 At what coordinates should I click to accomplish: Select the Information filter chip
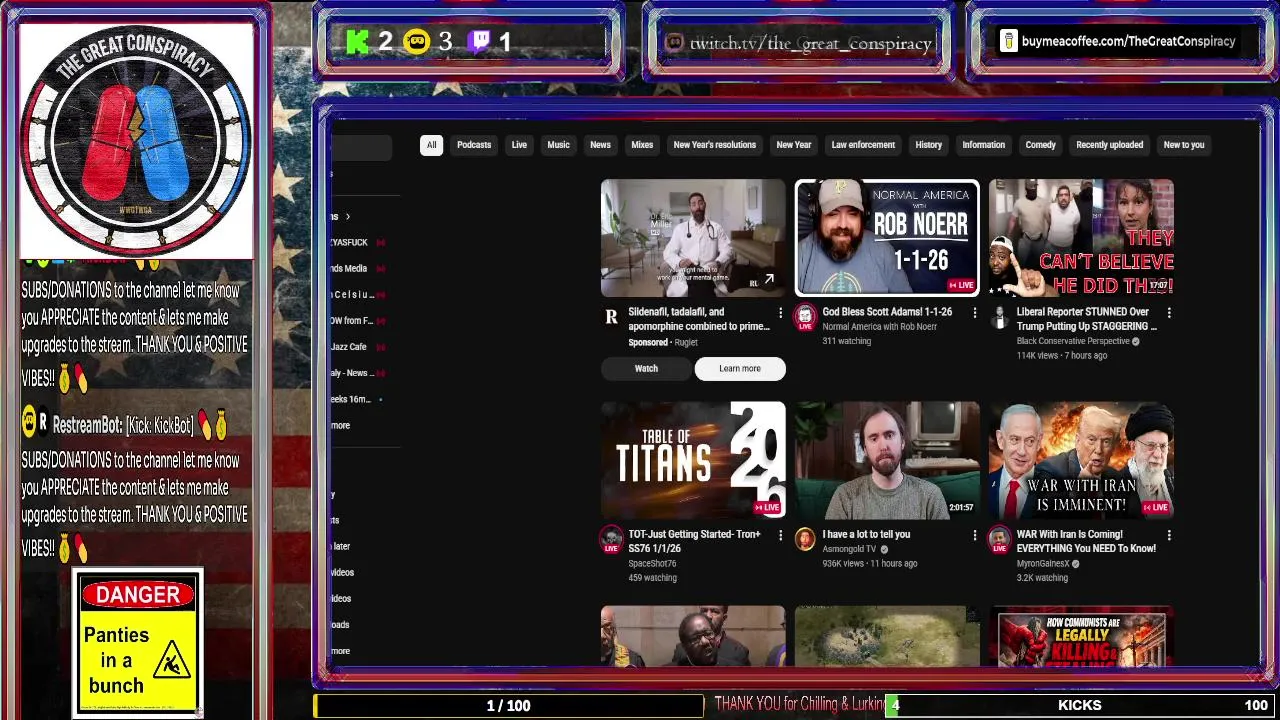pyautogui.click(x=983, y=145)
